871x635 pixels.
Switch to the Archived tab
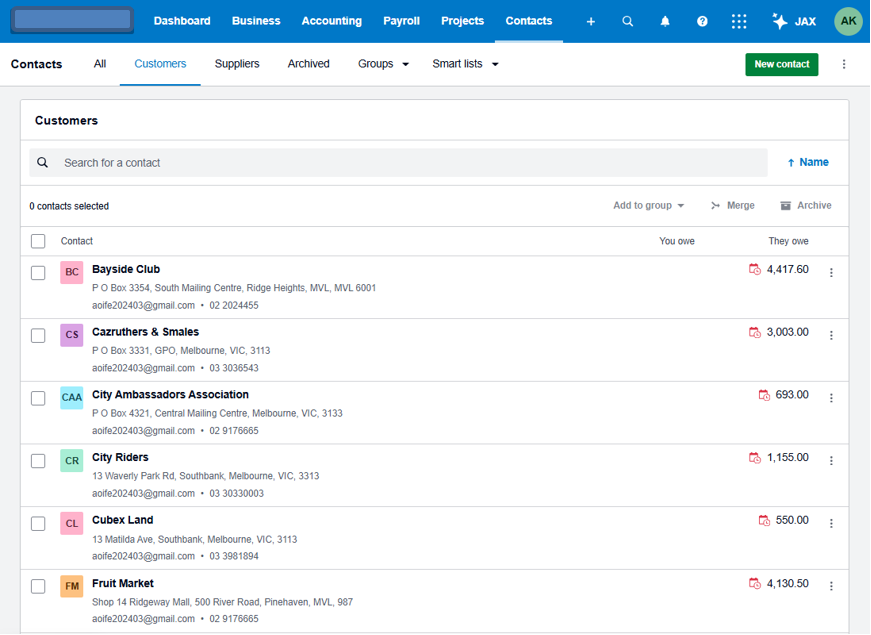[x=308, y=64]
